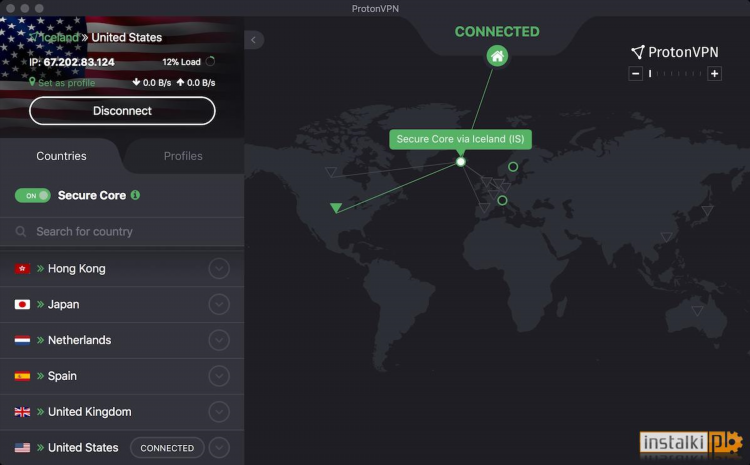Select the Japan row in the country list
750x465 pixels.
coord(122,304)
